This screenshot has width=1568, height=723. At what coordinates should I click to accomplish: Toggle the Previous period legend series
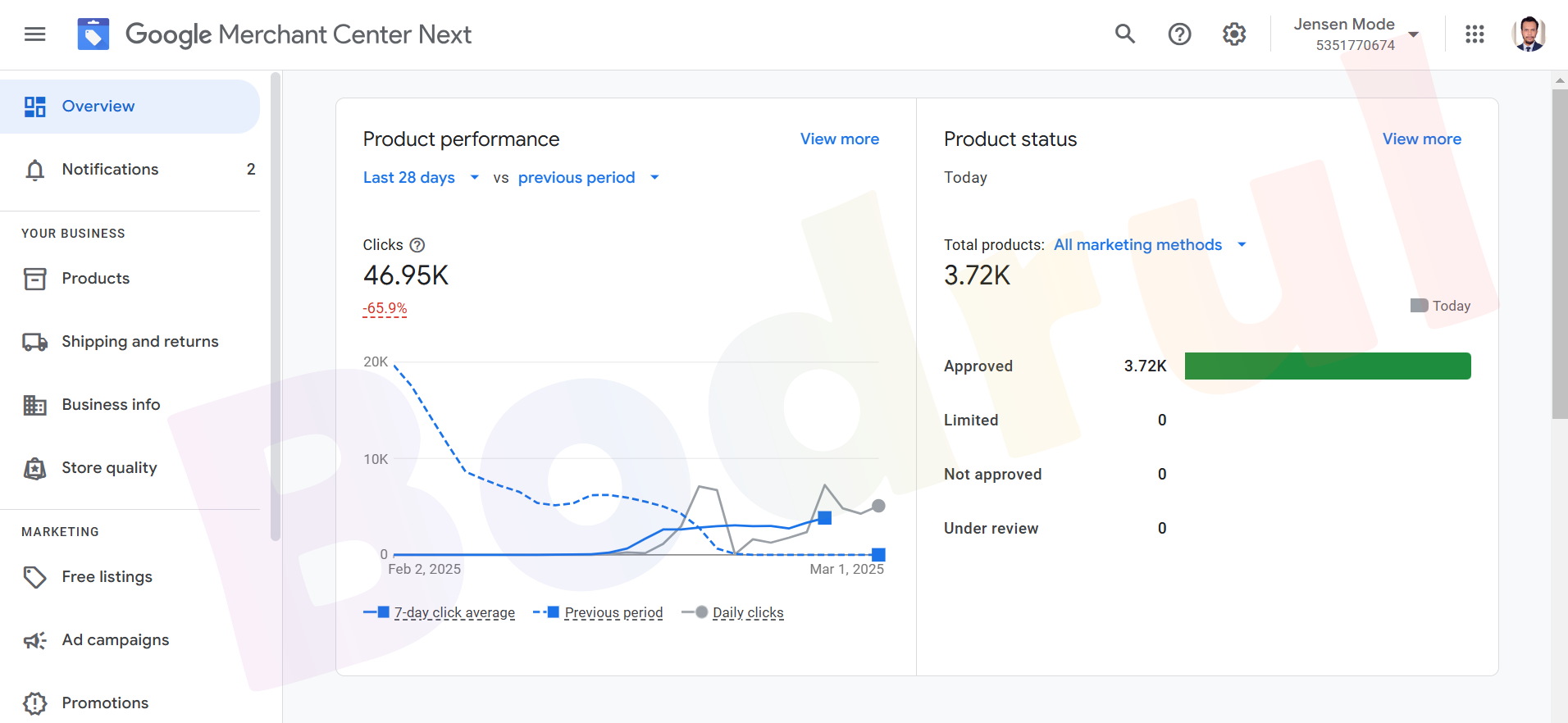click(x=598, y=612)
